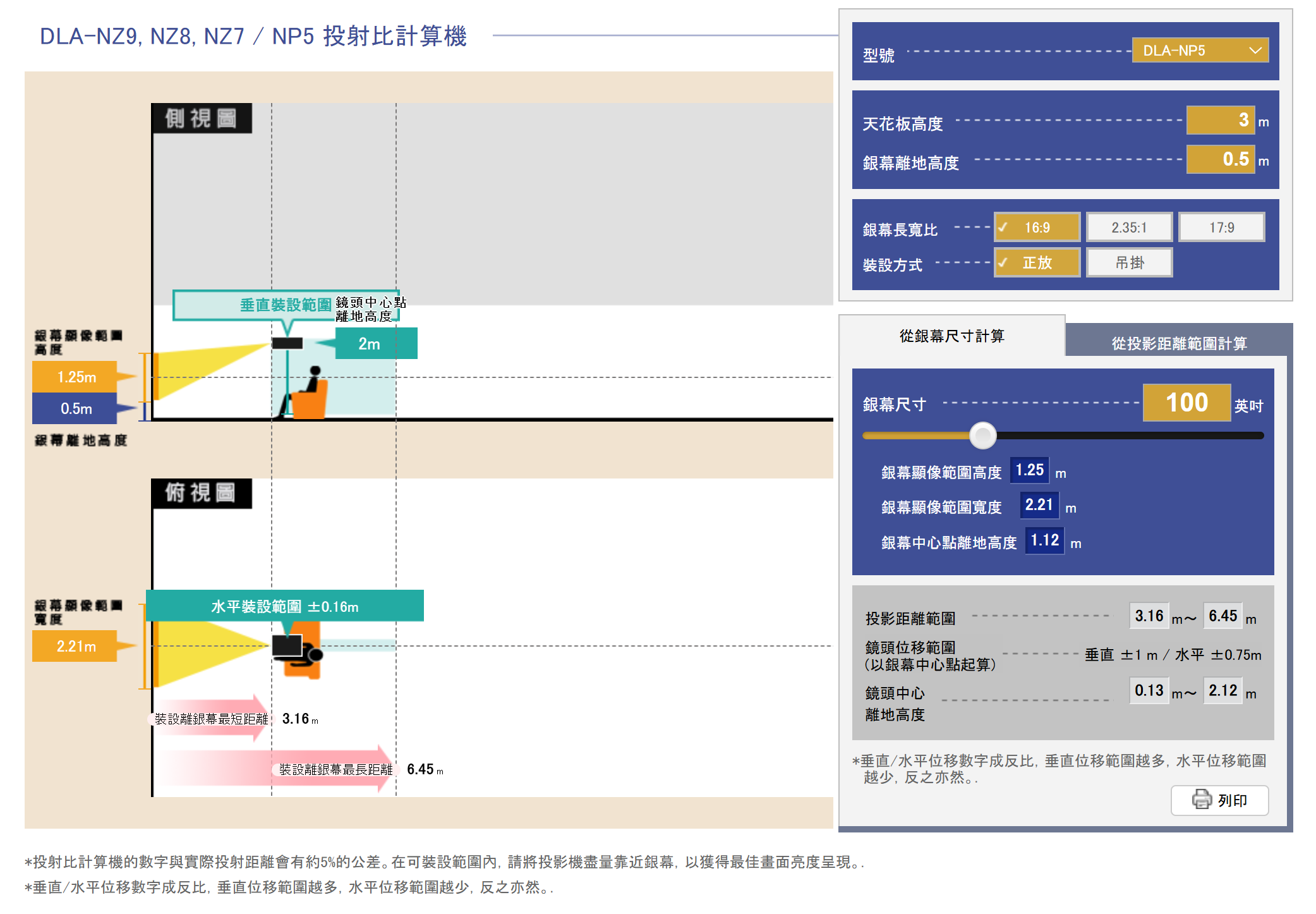Click the seated viewer icon in side view

click(306, 393)
